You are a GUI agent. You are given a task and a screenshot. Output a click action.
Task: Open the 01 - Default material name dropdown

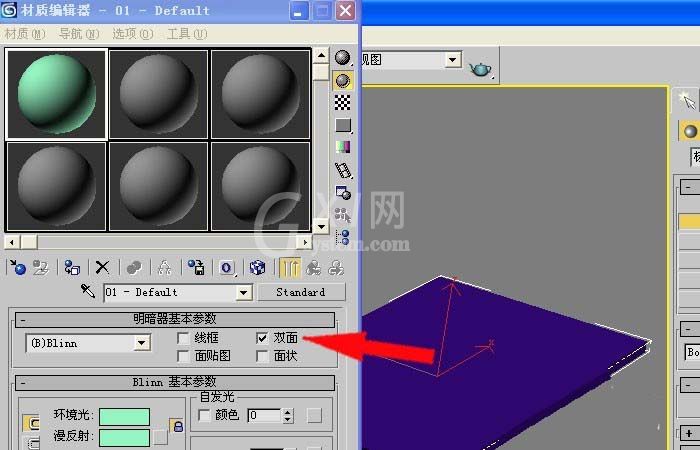point(243,293)
